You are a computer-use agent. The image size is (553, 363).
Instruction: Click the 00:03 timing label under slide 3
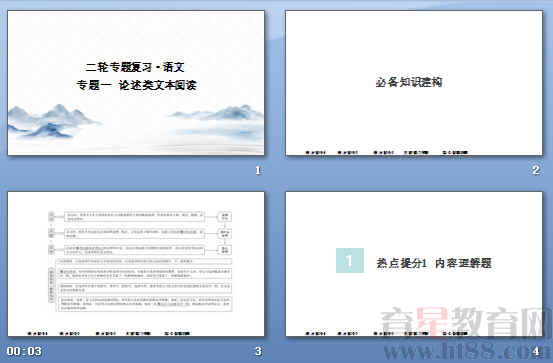click(24, 351)
